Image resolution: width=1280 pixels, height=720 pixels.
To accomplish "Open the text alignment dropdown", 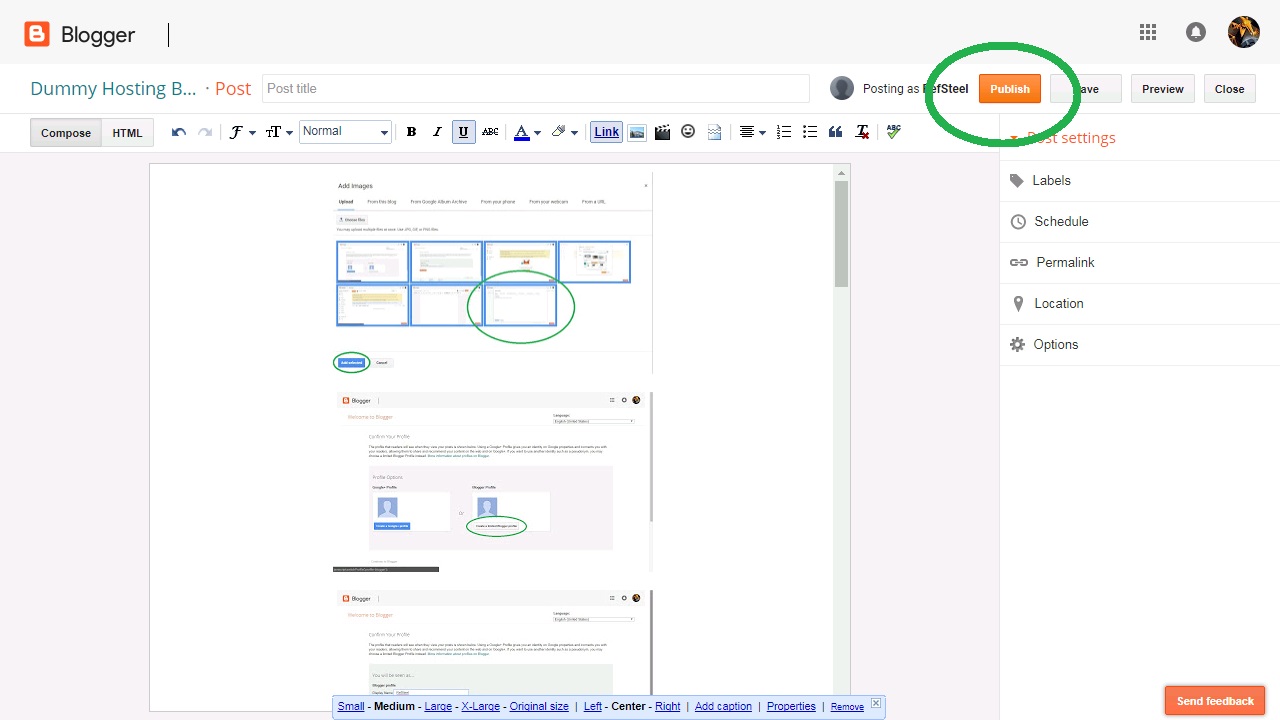I will [x=752, y=132].
